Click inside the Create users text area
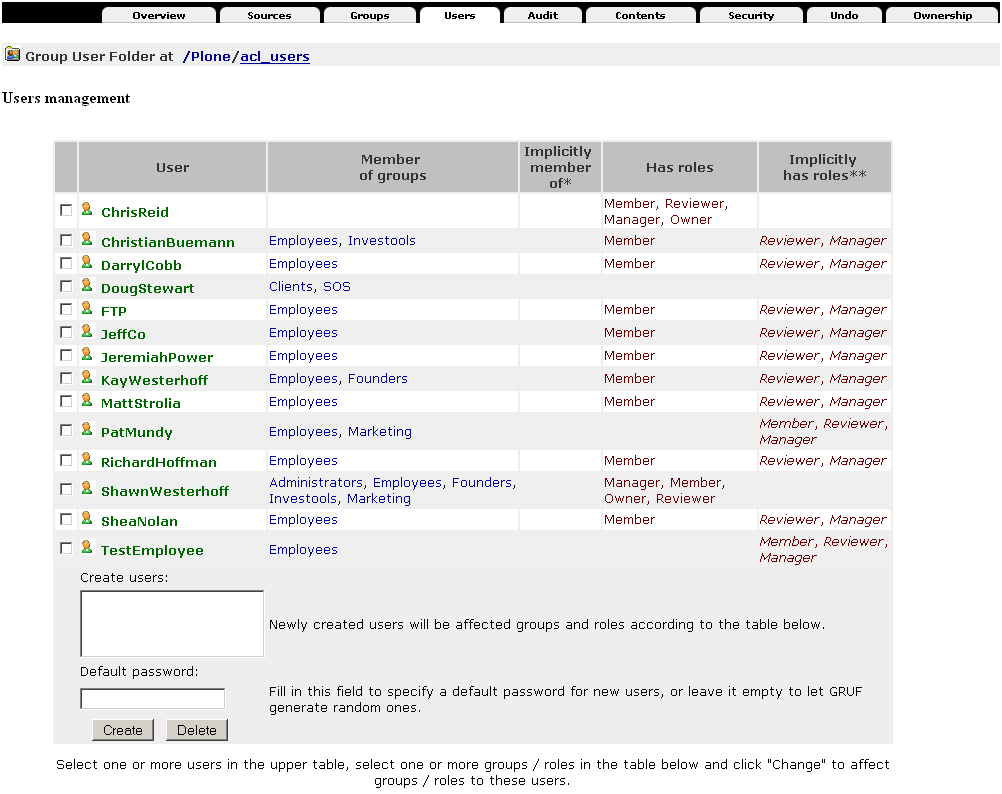The image size is (1002, 794). pos(172,623)
